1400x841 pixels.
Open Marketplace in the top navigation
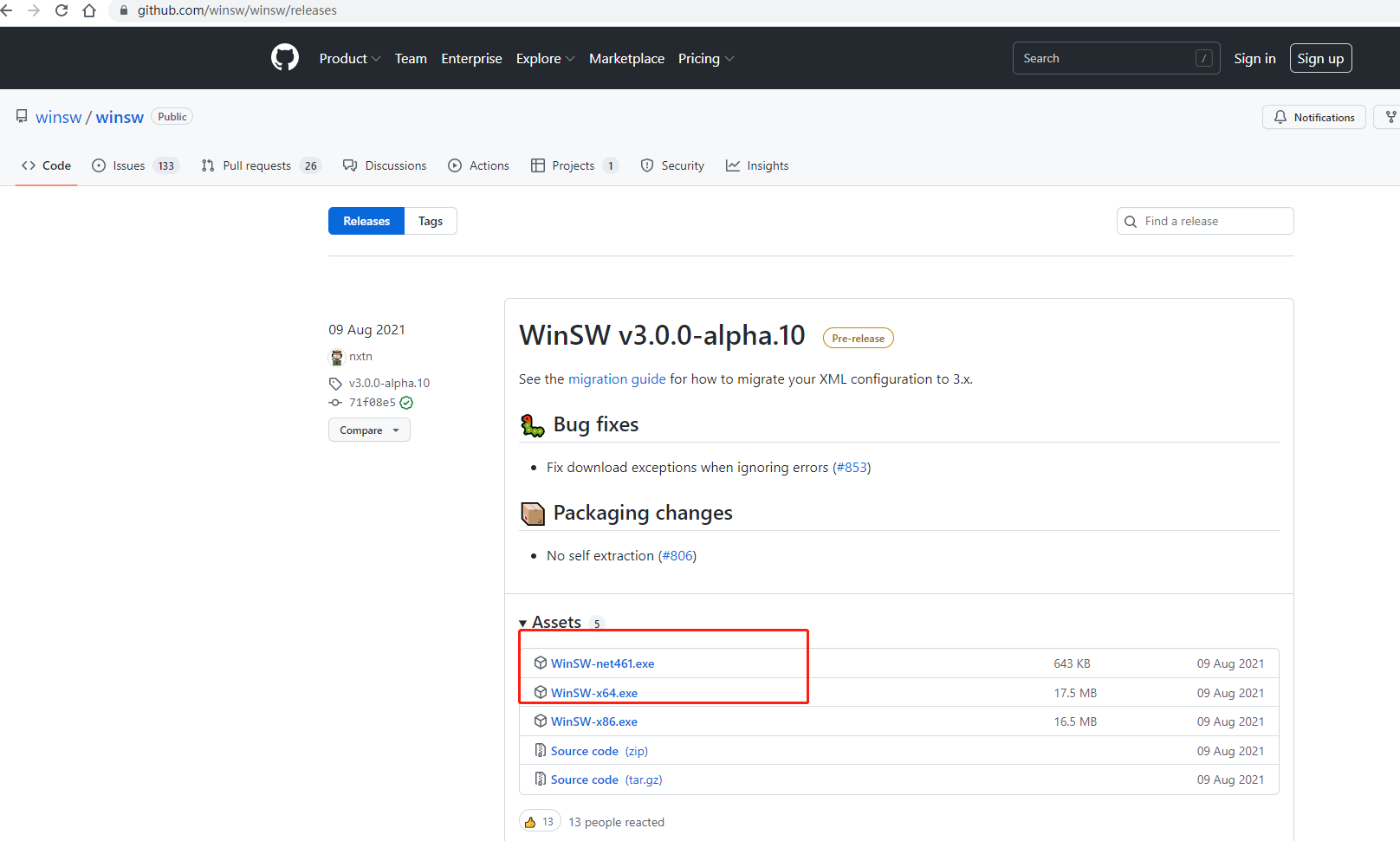tap(626, 58)
